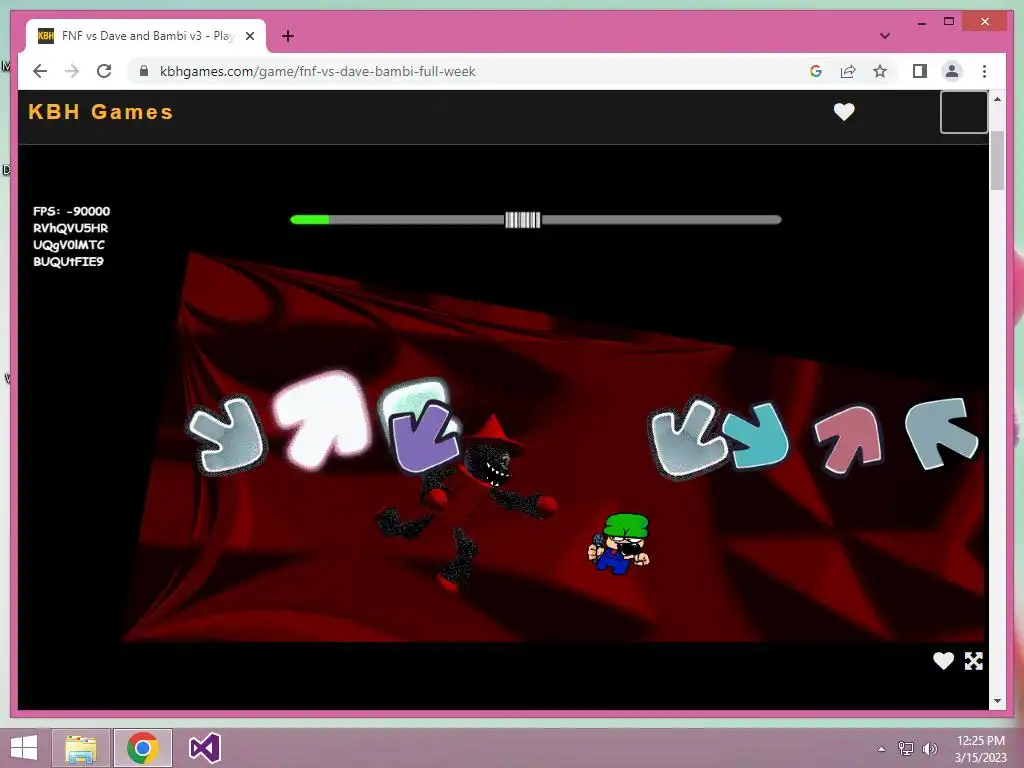Click the page scrollbar up arrow
The image size is (1024, 768).
pyautogui.click(x=997, y=99)
